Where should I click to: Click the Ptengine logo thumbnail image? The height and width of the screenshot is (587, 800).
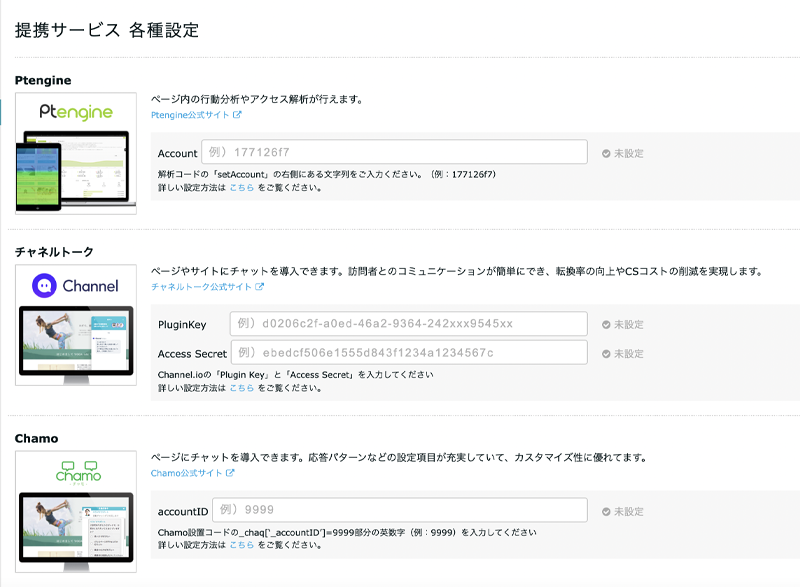76,153
